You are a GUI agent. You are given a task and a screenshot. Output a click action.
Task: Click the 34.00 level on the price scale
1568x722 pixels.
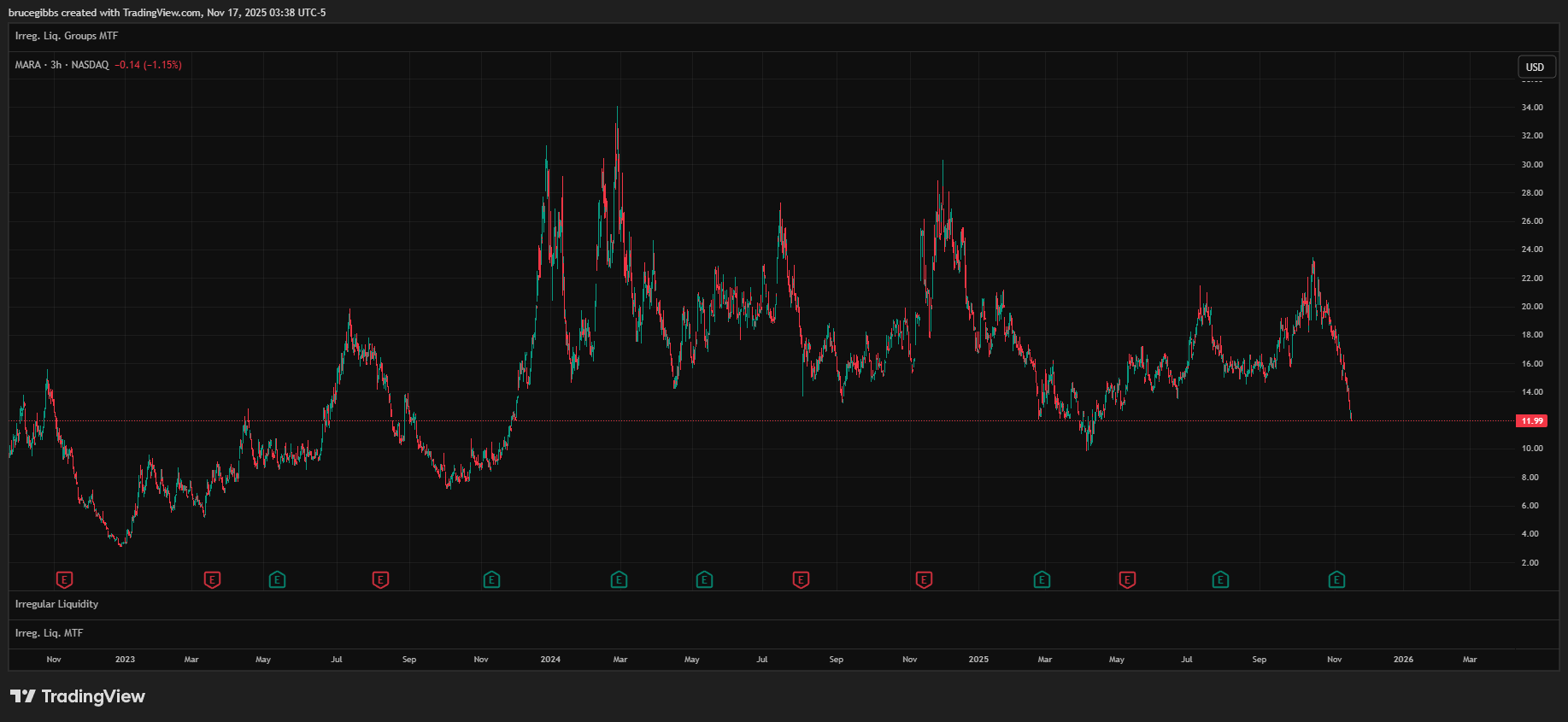[x=1532, y=108]
